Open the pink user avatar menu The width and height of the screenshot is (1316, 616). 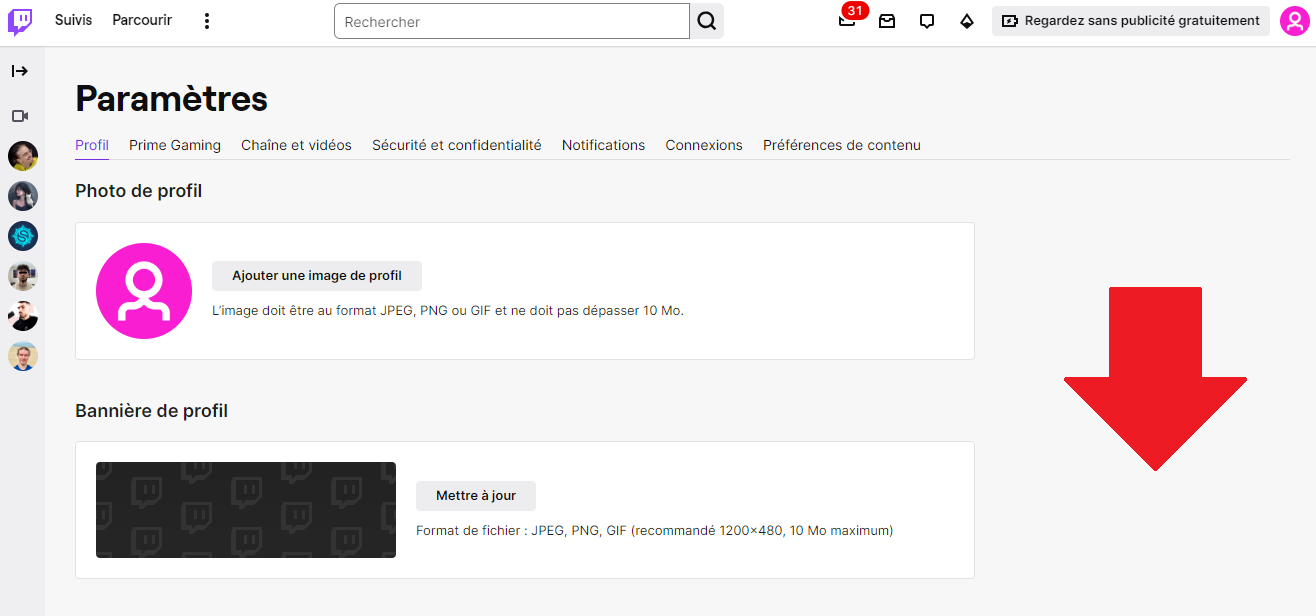coord(1295,21)
